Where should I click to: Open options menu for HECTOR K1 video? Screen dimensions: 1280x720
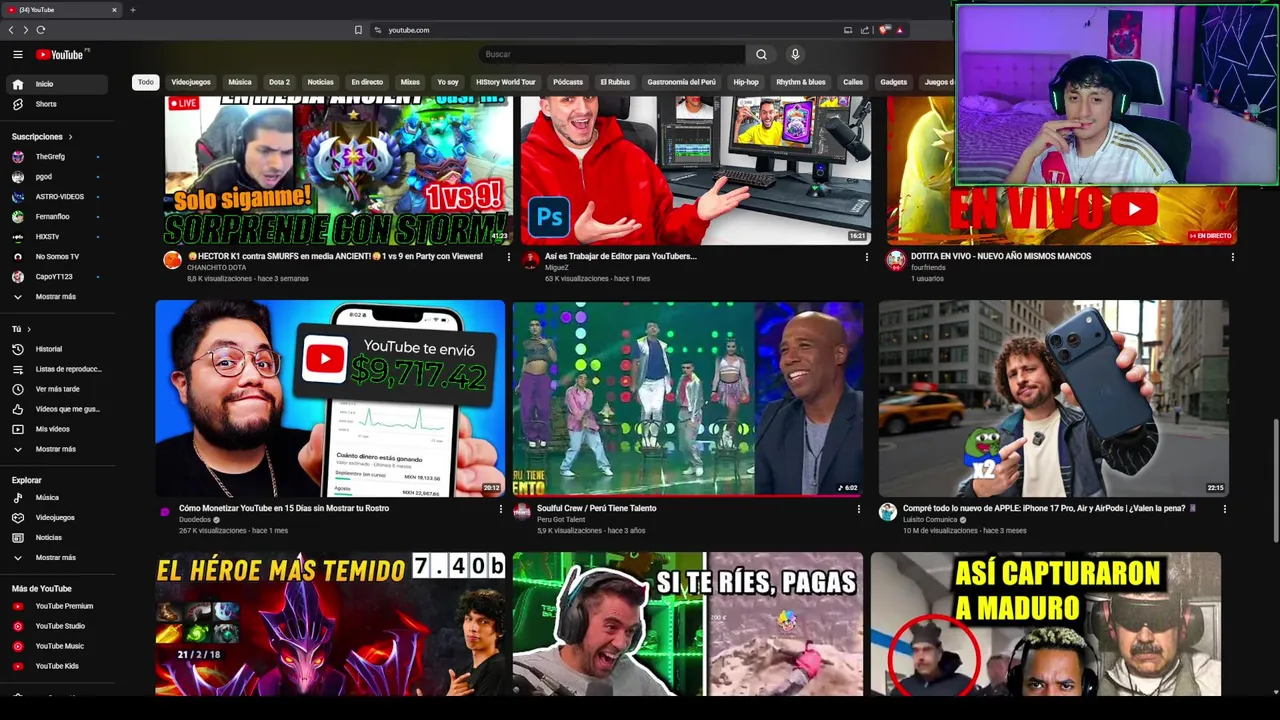click(x=508, y=257)
